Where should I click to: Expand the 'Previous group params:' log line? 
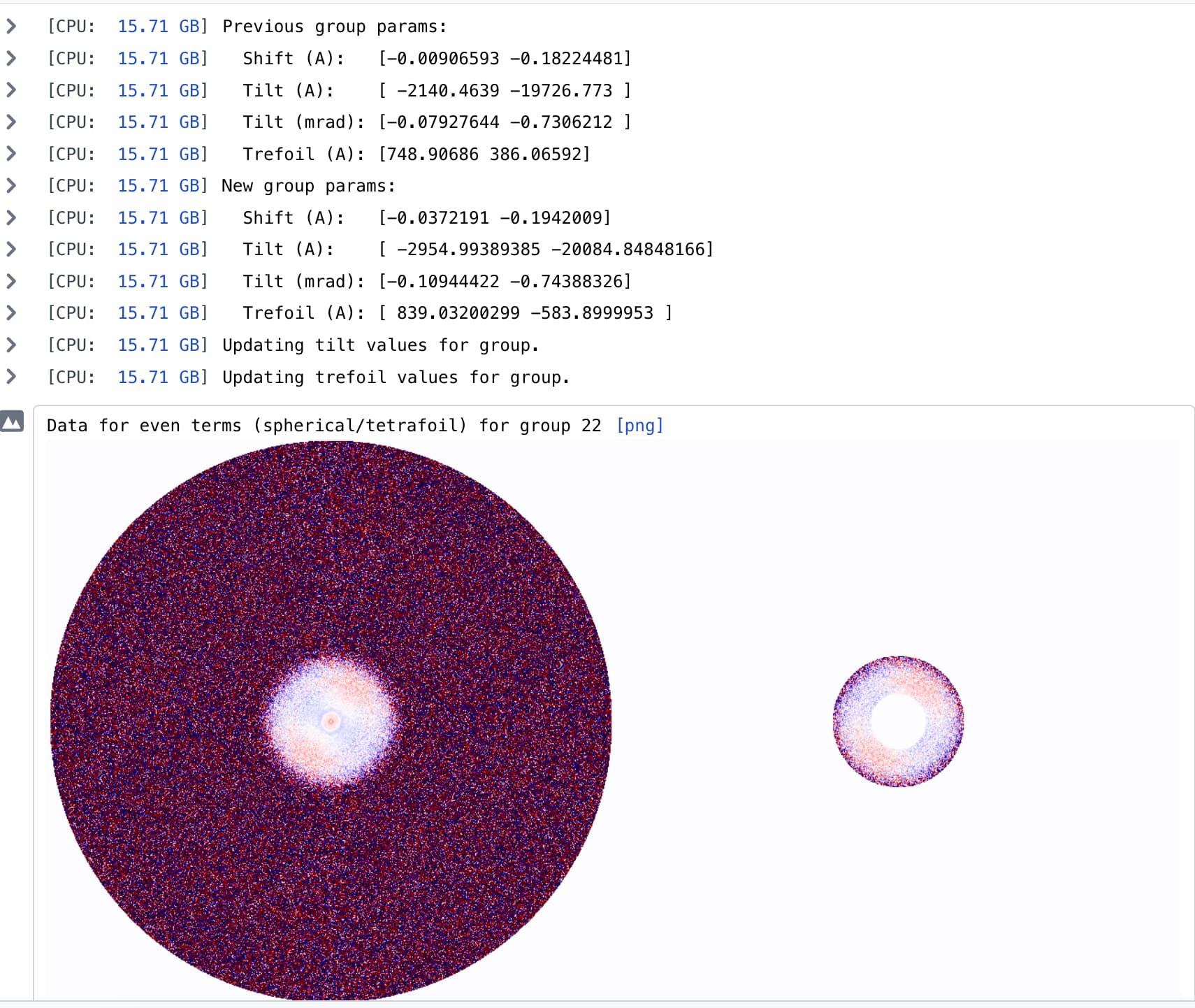pyautogui.click(x=11, y=27)
